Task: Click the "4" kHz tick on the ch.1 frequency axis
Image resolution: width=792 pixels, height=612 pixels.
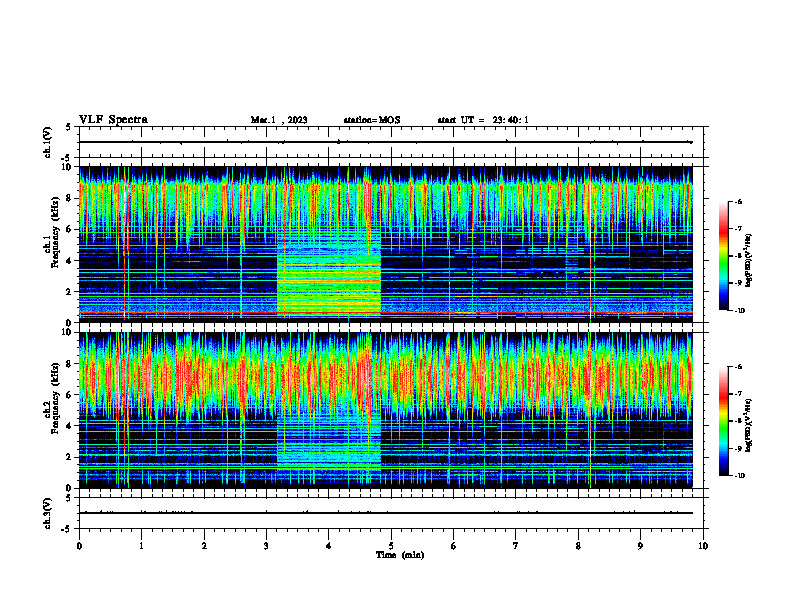Action: [x=71, y=261]
